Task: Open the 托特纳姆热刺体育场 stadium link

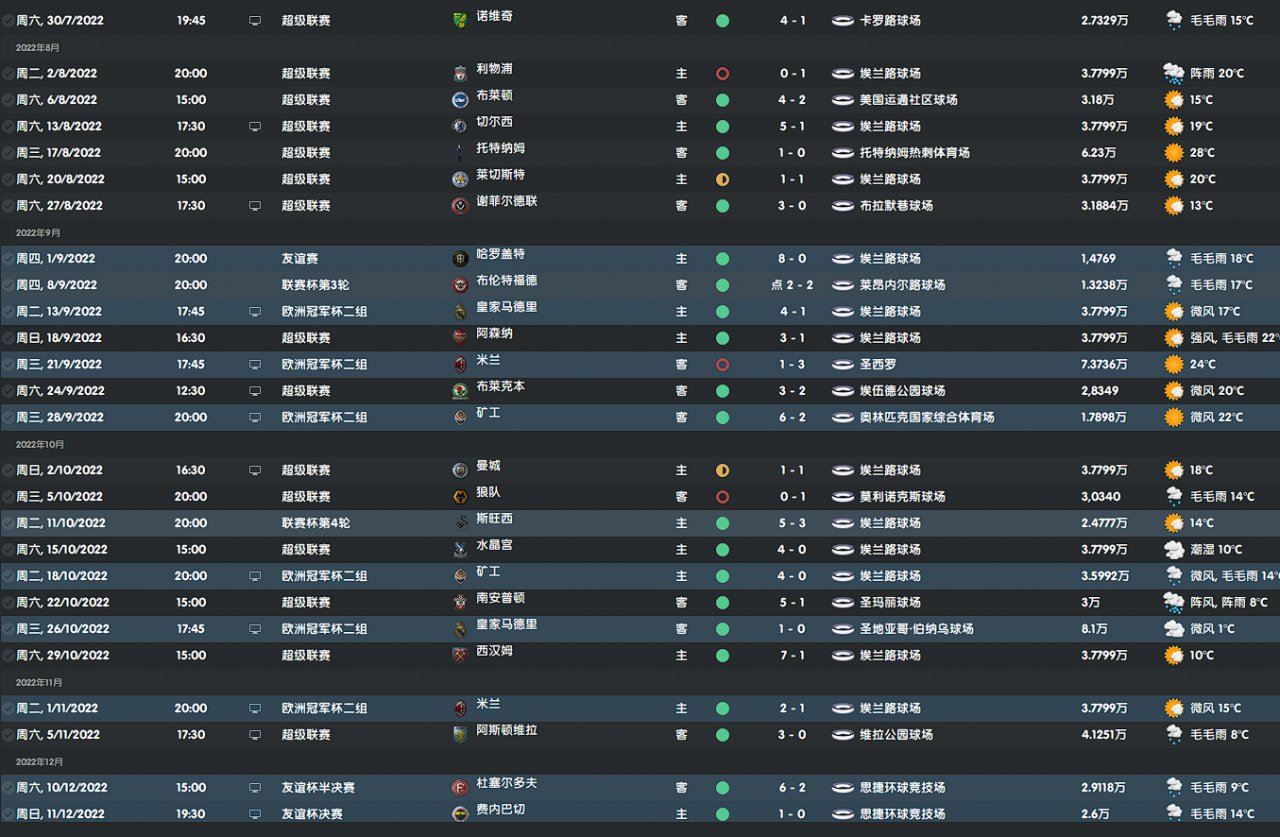Action: pyautogui.click(x=915, y=153)
